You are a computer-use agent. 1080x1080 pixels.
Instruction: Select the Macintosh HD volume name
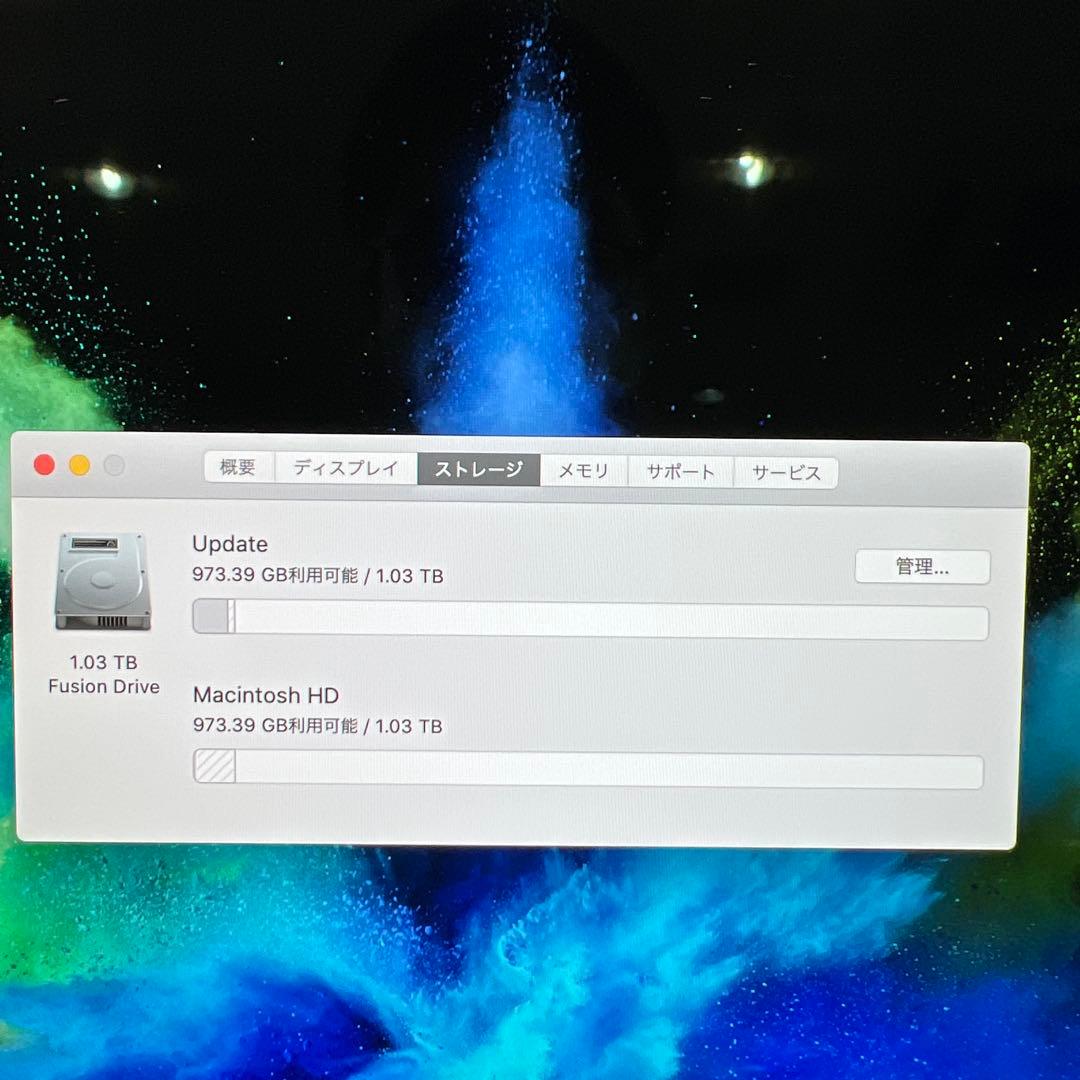pos(265,696)
